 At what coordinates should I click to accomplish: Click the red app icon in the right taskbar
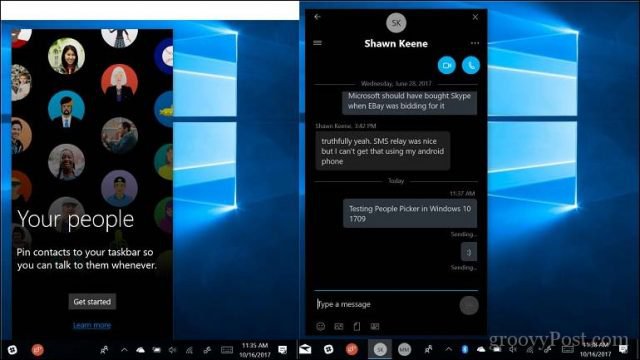click(352, 349)
